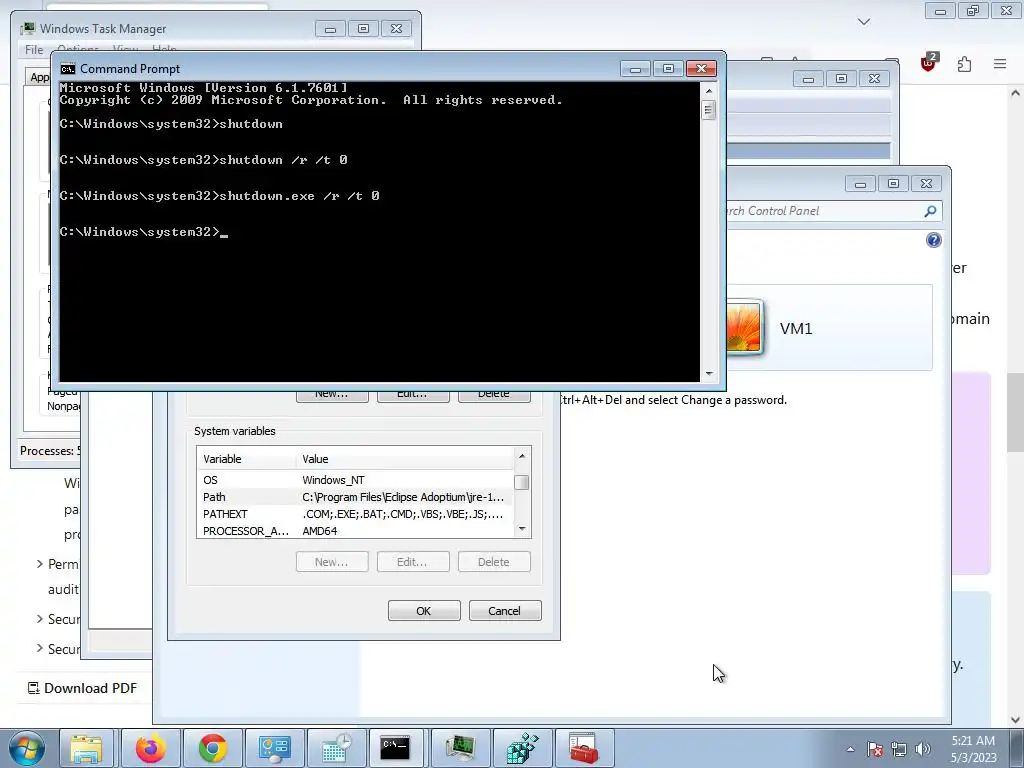The height and width of the screenshot is (768, 1024).
Task: Open Command Prompt title bar system icon
Action: tap(67, 69)
